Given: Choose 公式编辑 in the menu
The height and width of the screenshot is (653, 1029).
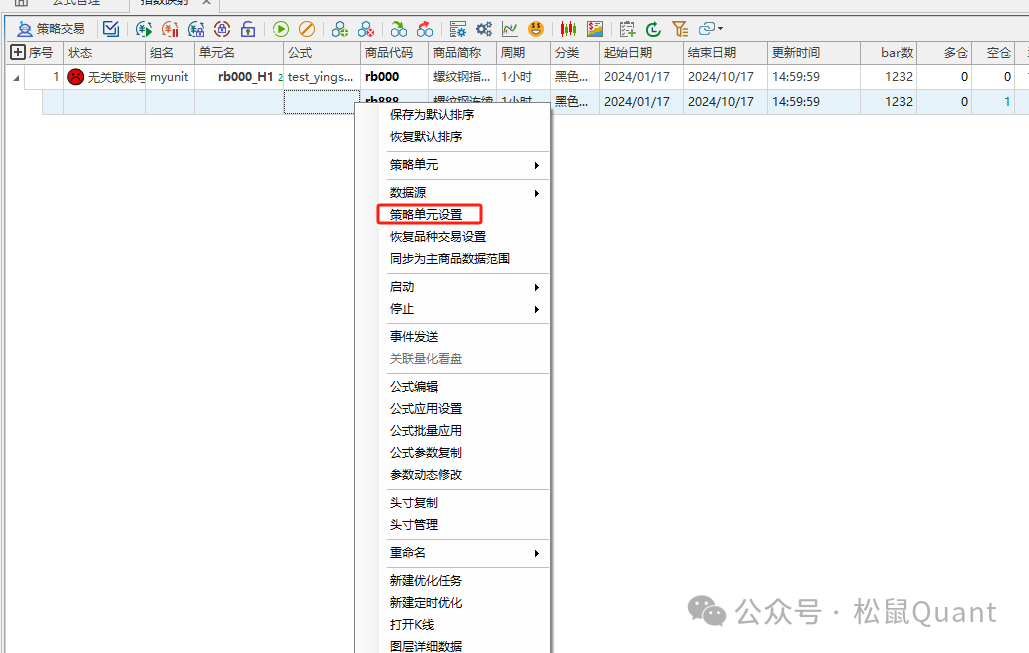Looking at the screenshot, I should click(414, 386).
